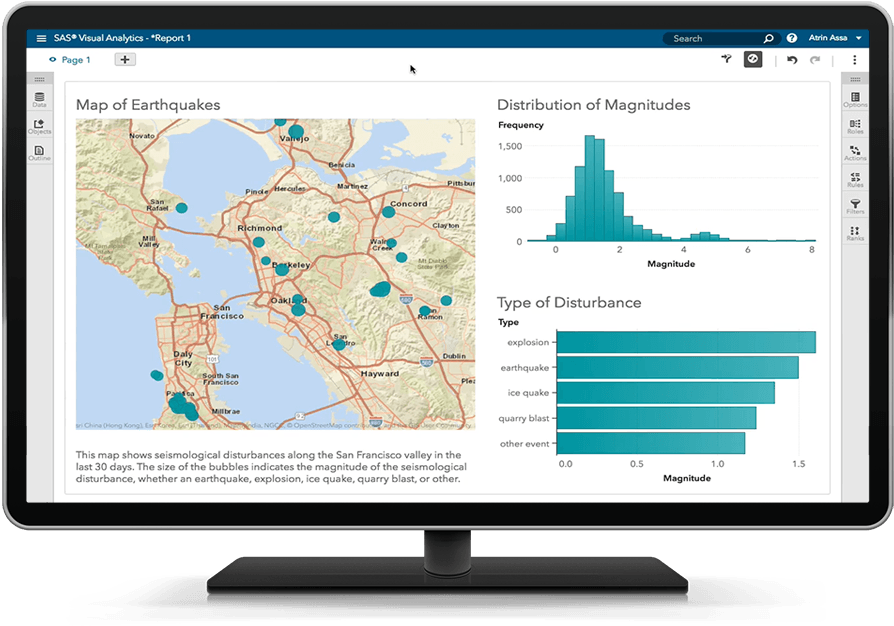Open the hamburger menu in the title bar
The height and width of the screenshot is (626, 894).
[41, 38]
